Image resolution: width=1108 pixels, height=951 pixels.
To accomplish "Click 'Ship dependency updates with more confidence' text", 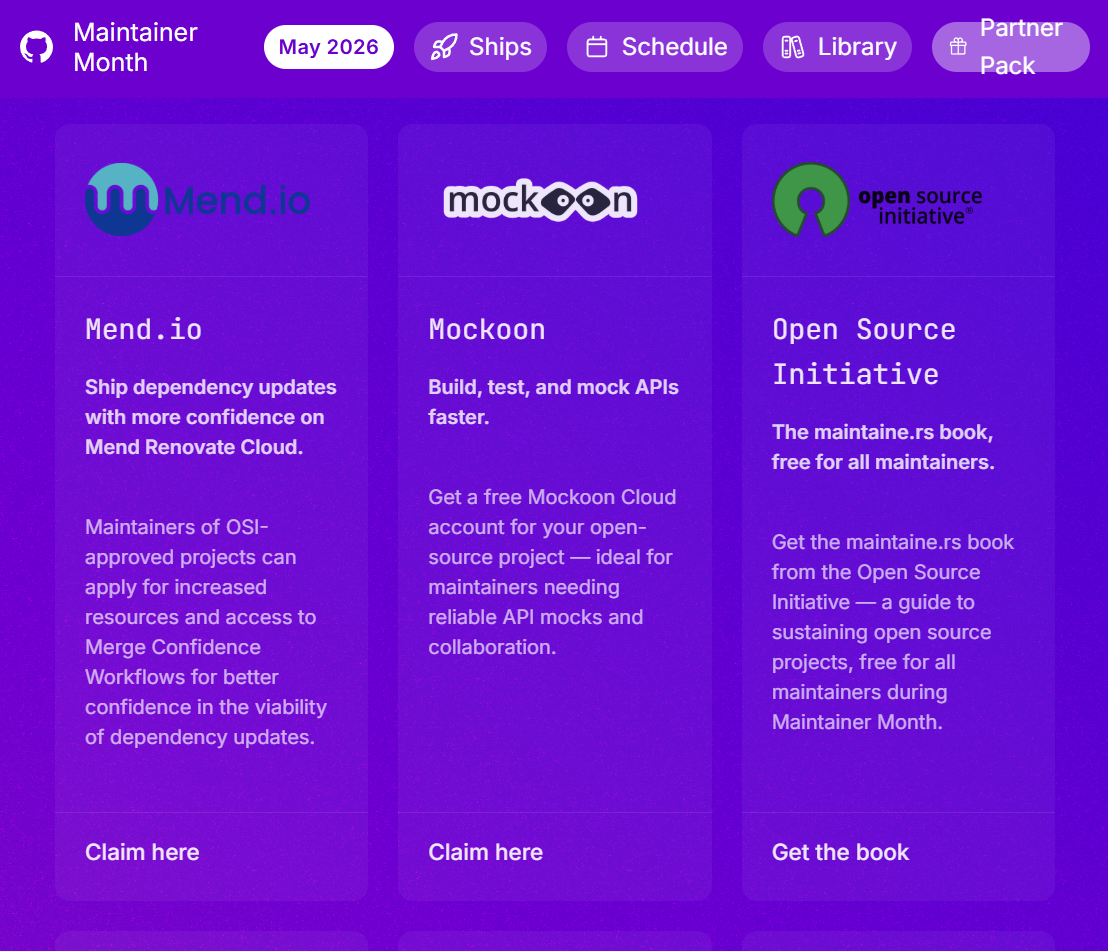I will 211,417.
